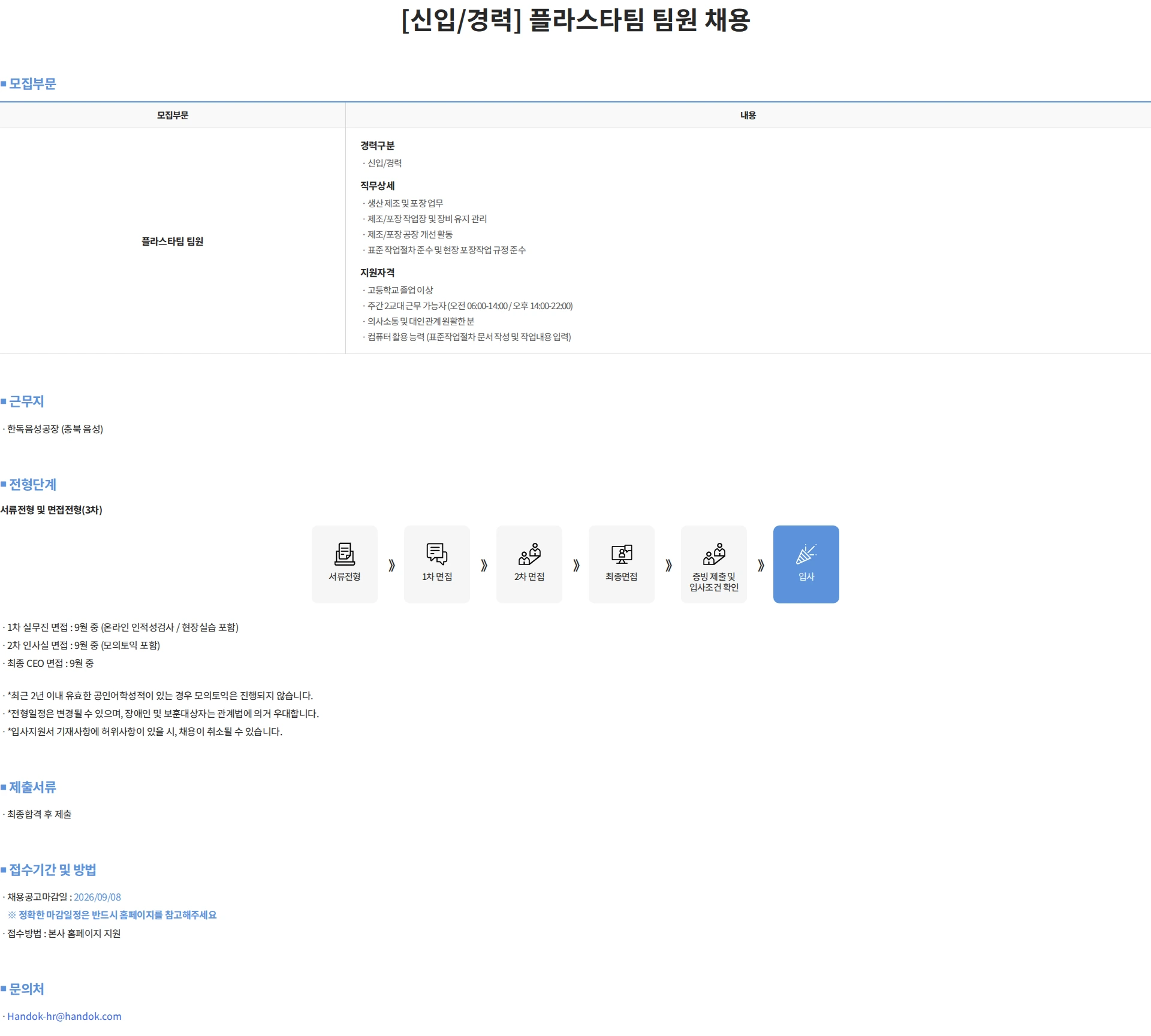Click the 내용 table column header
1151x1036 pixels.
[748, 115]
